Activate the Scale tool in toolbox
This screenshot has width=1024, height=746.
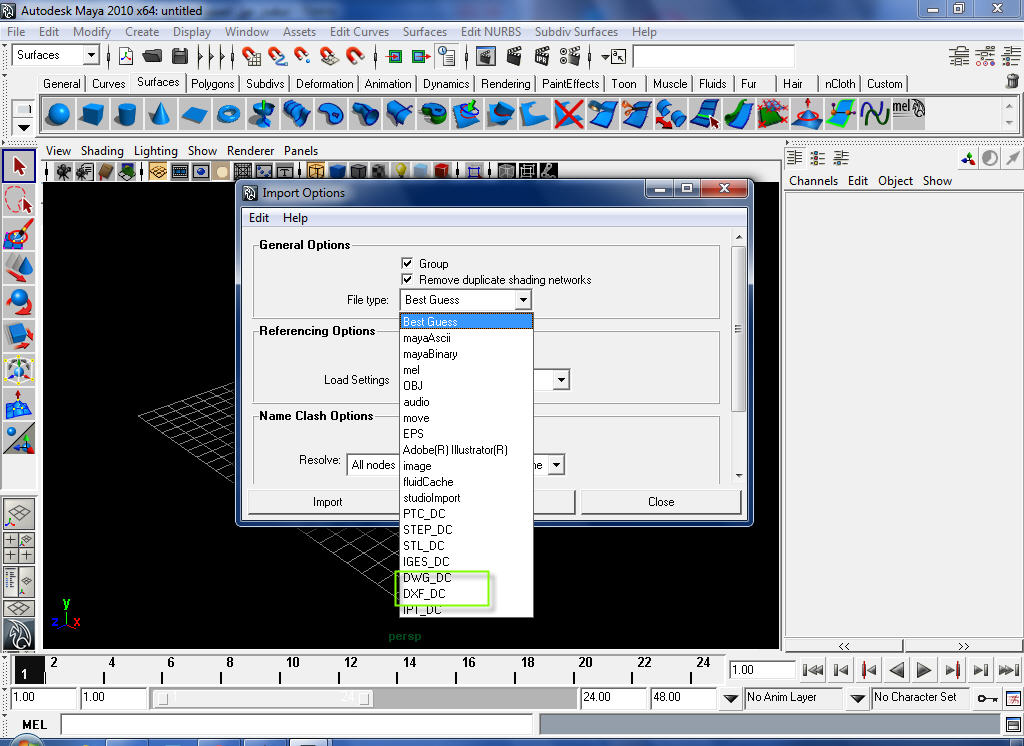pyautogui.click(x=19, y=336)
